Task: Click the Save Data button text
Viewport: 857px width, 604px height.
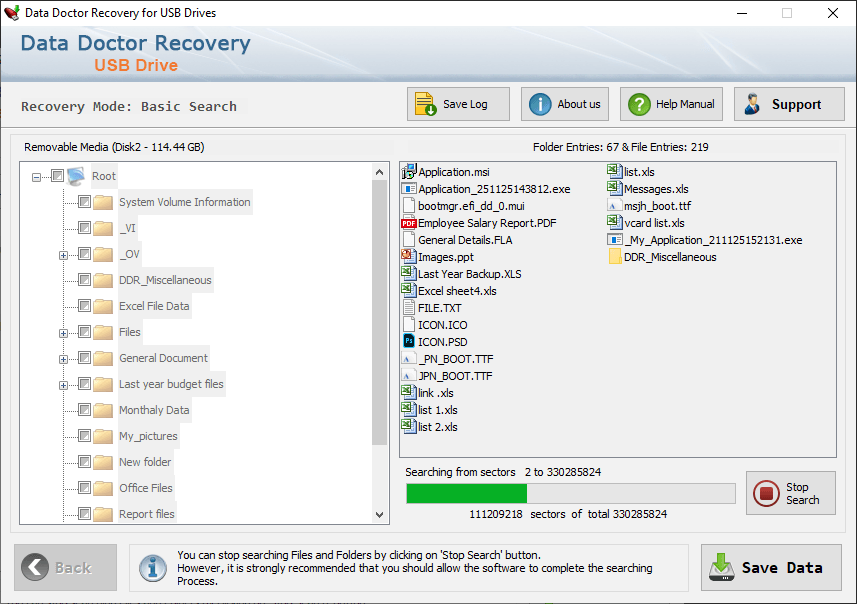Action: coord(782,567)
